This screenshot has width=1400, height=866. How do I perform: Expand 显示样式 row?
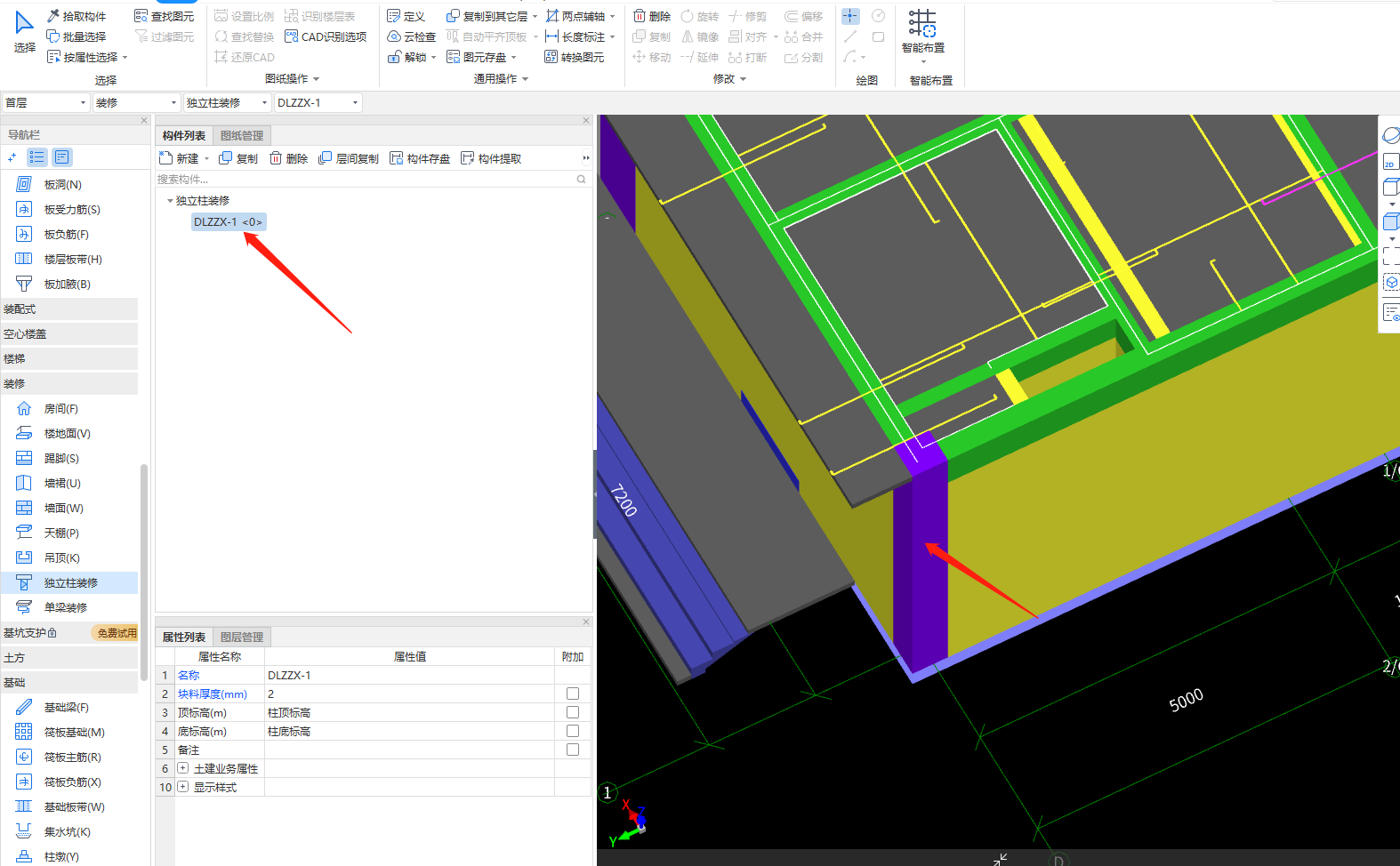(x=182, y=787)
